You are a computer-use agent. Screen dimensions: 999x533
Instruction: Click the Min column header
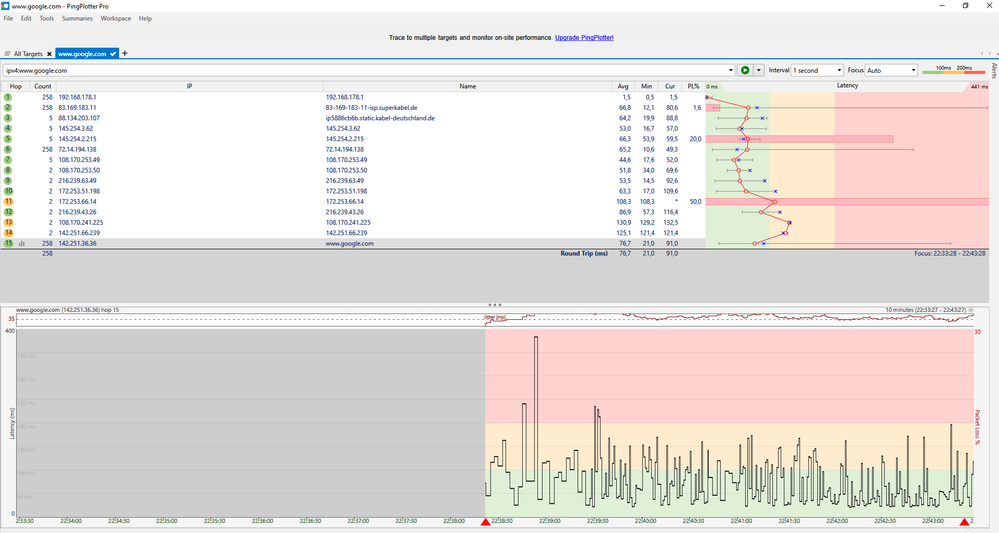tap(646, 86)
